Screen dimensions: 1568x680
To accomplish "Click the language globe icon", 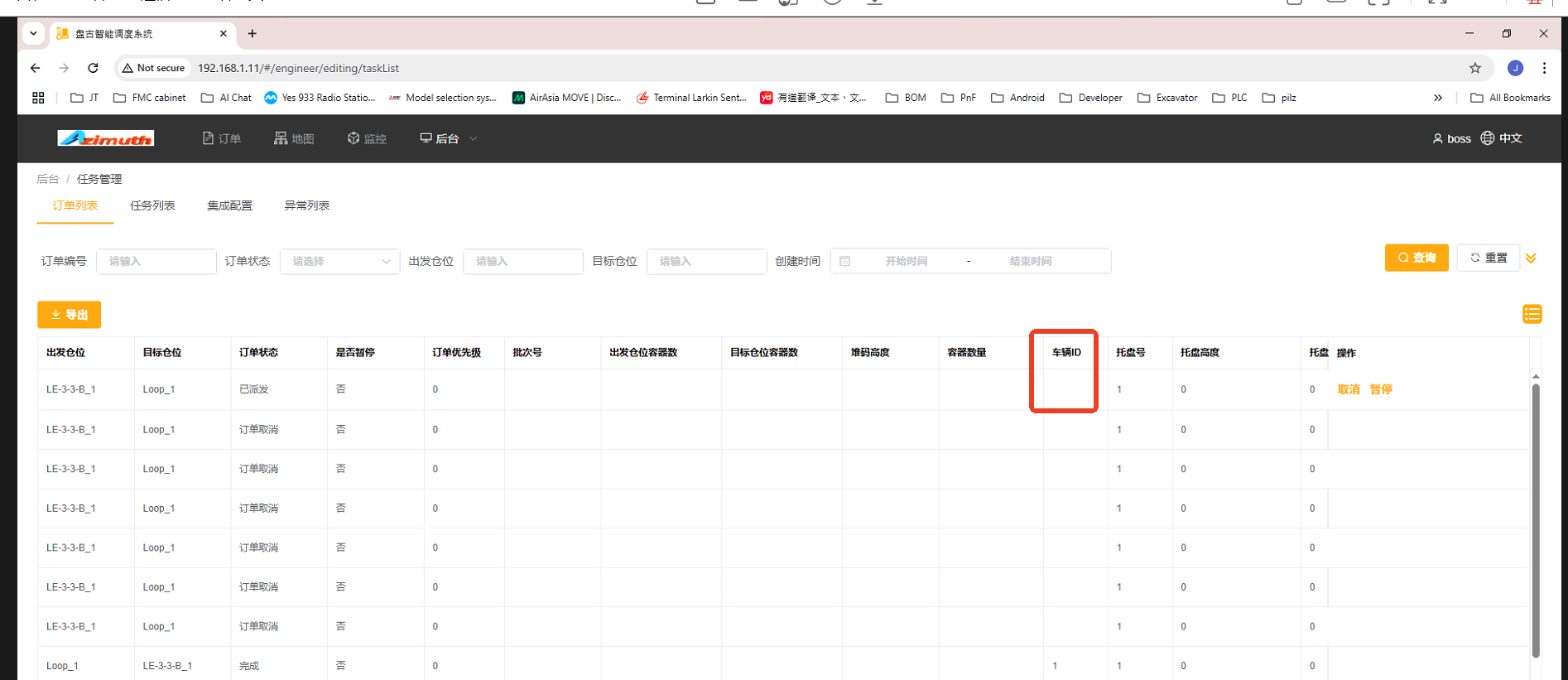I will (x=1488, y=138).
